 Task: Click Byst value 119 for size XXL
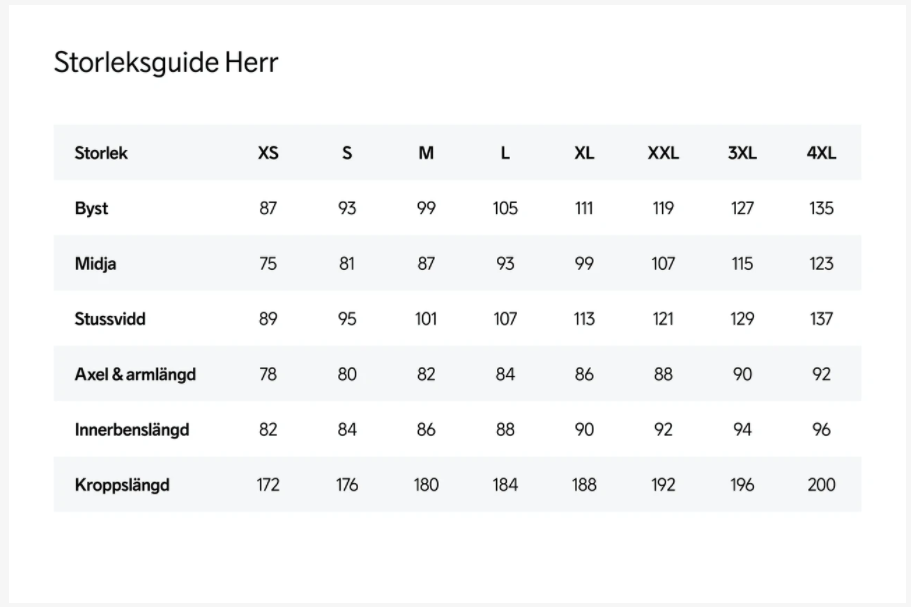(x=663, y=209)
